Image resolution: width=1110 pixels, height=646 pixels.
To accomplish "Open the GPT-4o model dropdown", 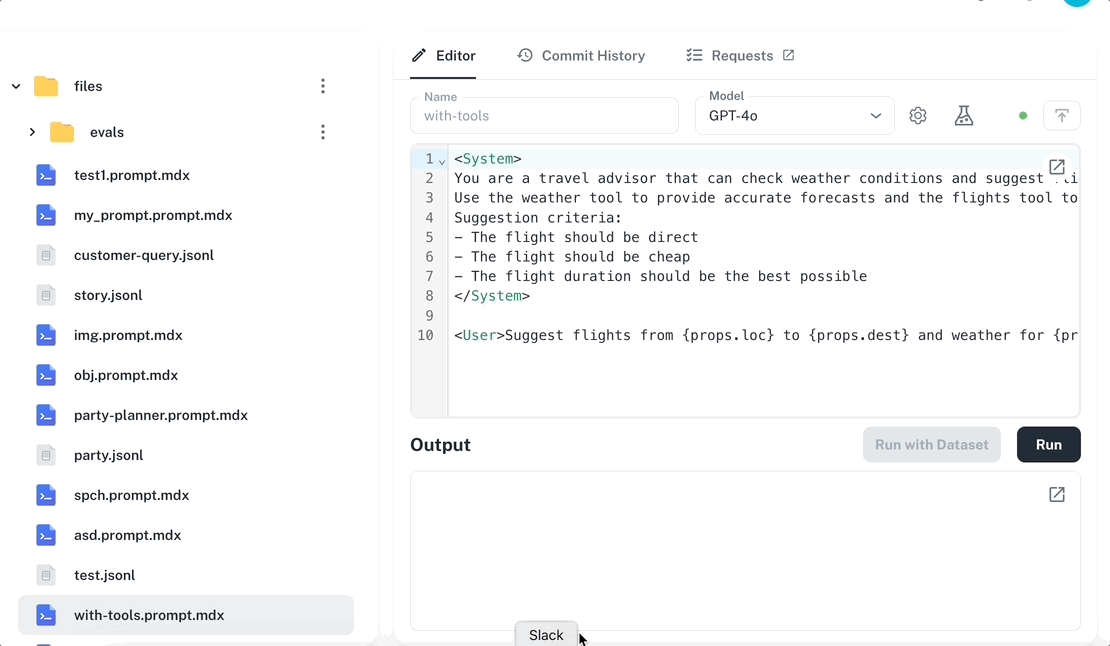I will [794, 115].
